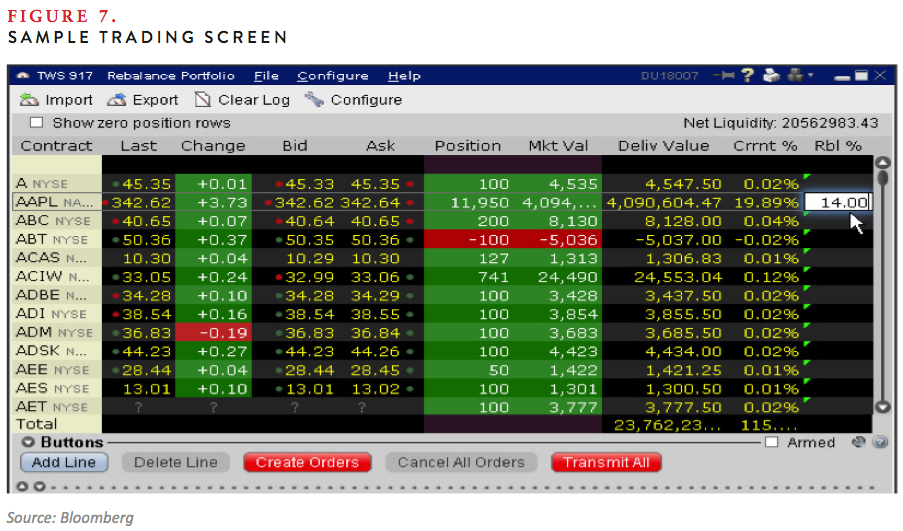Click the vertical scrollbar thumb of table
903x531 pixels.
[883, 178]
